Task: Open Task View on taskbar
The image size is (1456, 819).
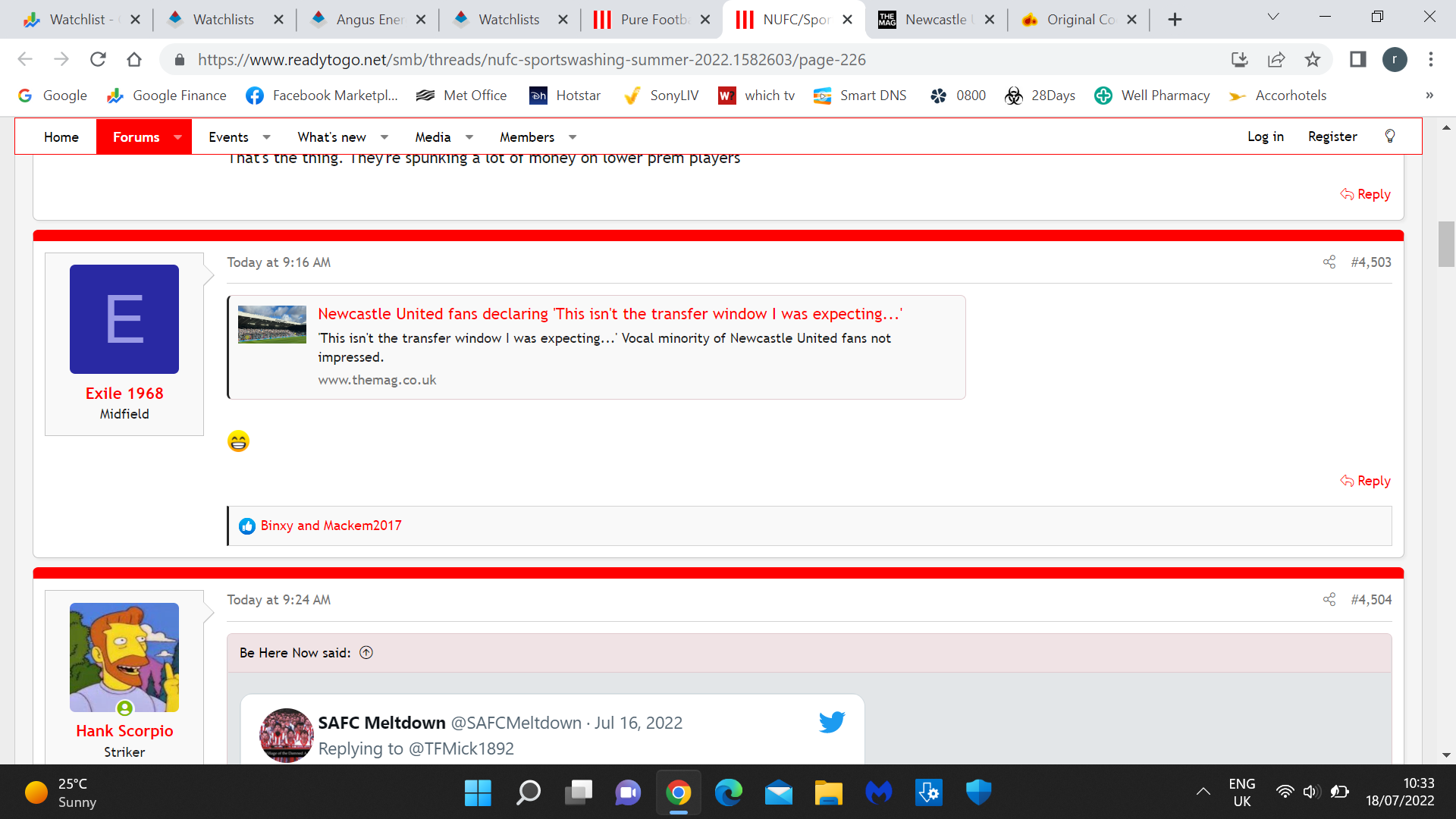Action: (x=578, y=793)
